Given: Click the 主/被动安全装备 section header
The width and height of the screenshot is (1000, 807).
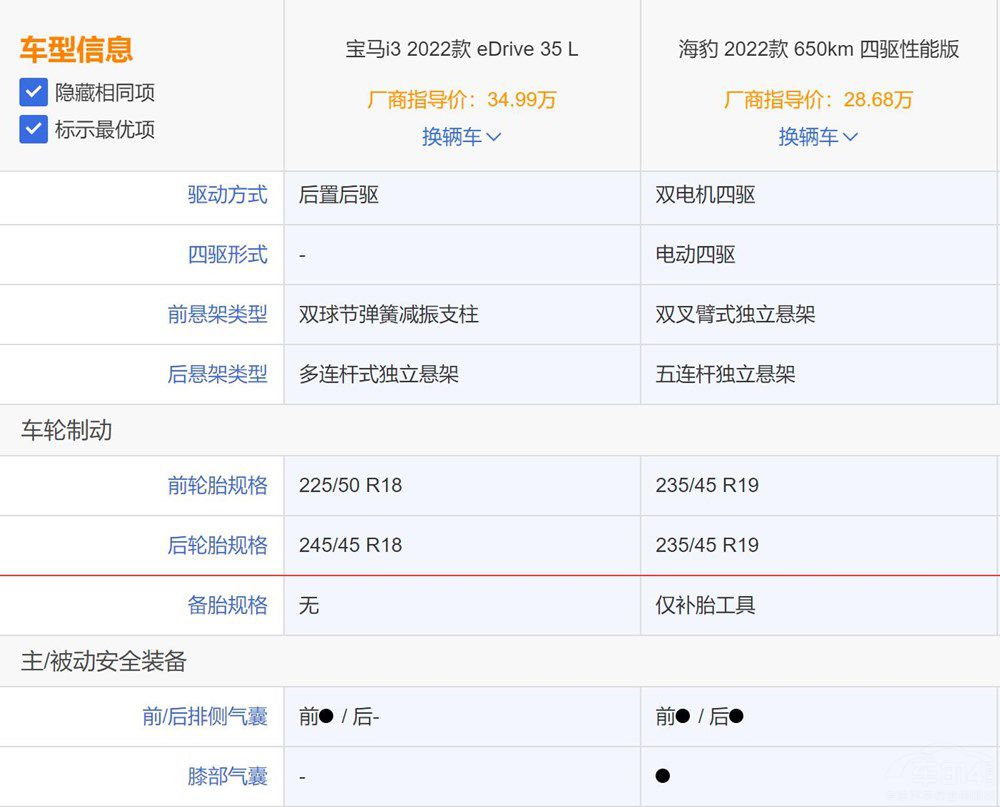Looking at the screenshot, I should click(103, 661).
